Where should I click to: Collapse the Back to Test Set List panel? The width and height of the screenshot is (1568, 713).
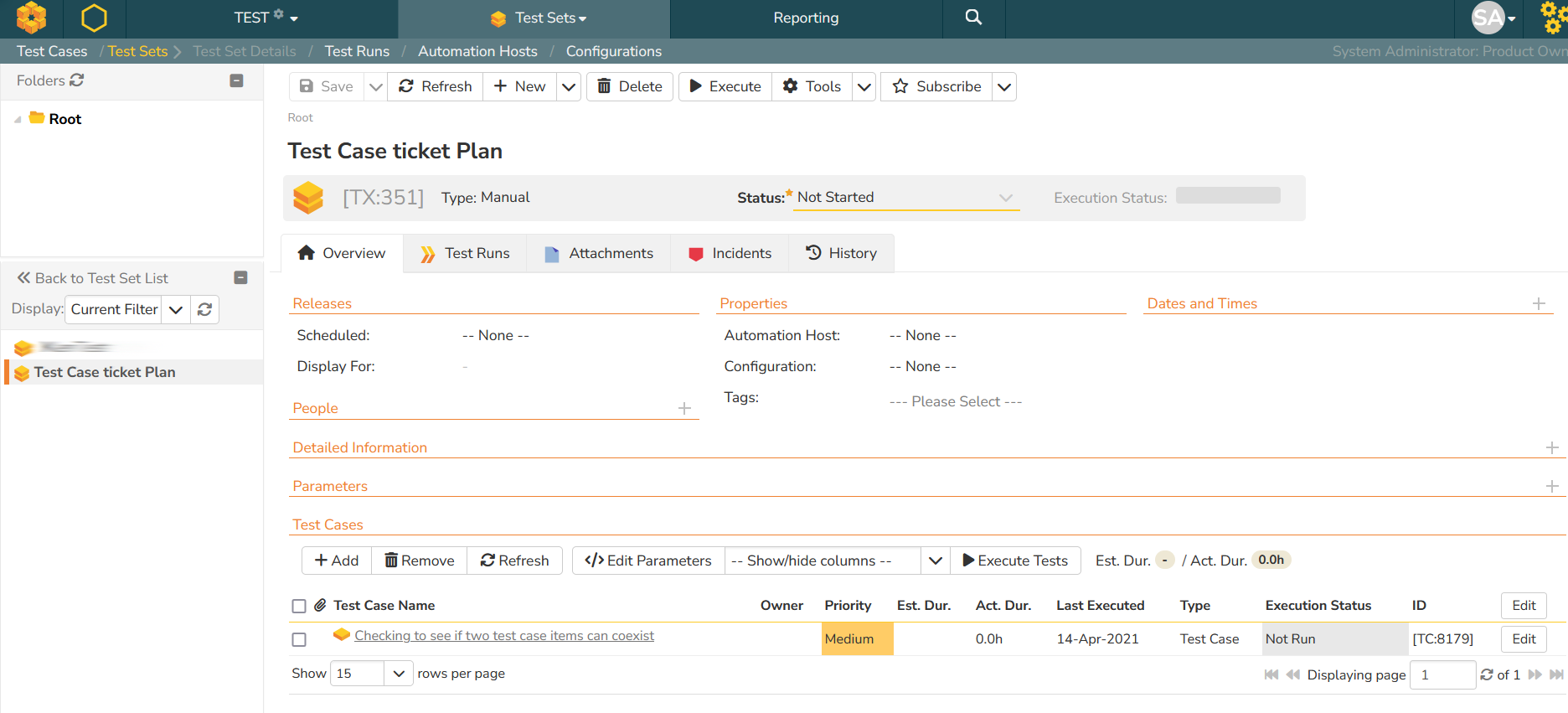click(240, 277)
